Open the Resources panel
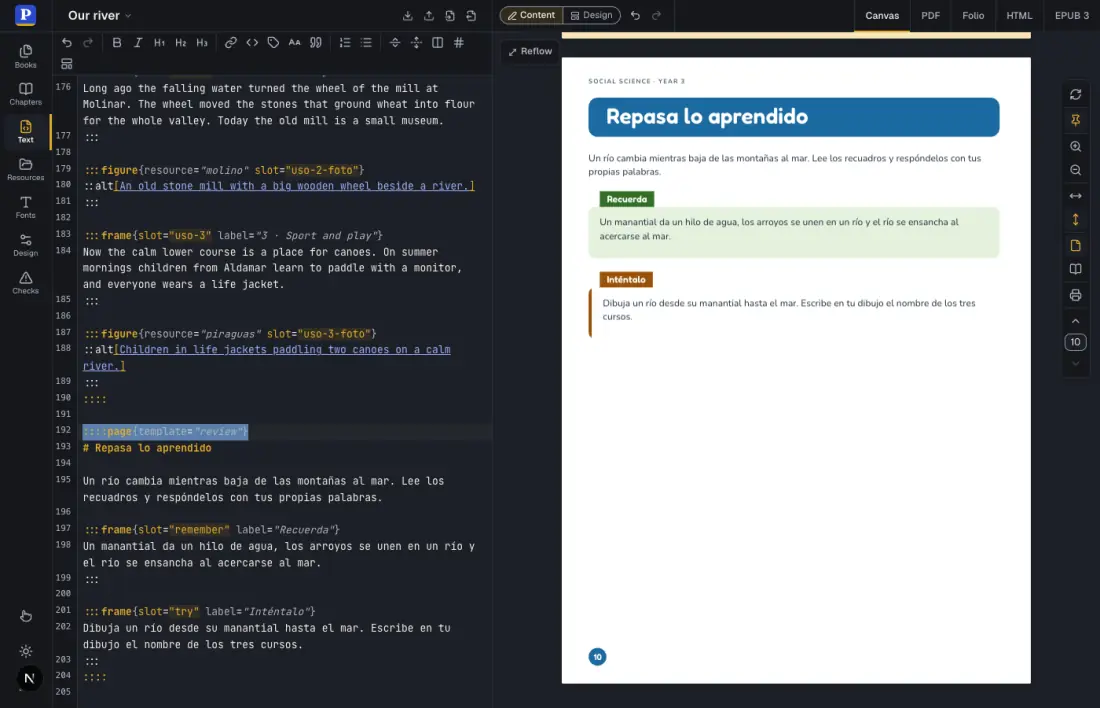Viewport: 1100px width, 708px height. 25,169
